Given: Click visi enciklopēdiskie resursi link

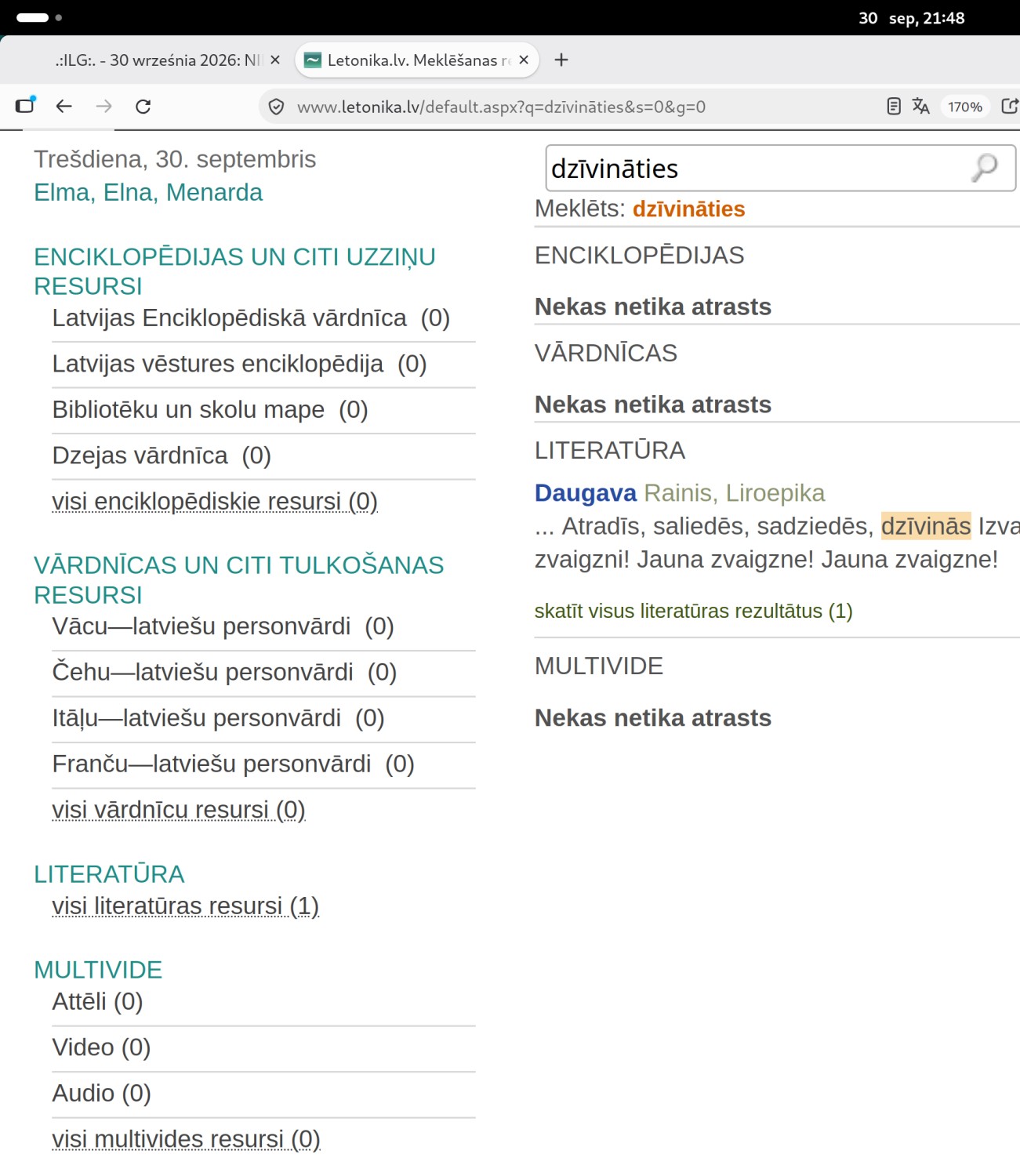Looking at the screenshot, I should 215,501.
